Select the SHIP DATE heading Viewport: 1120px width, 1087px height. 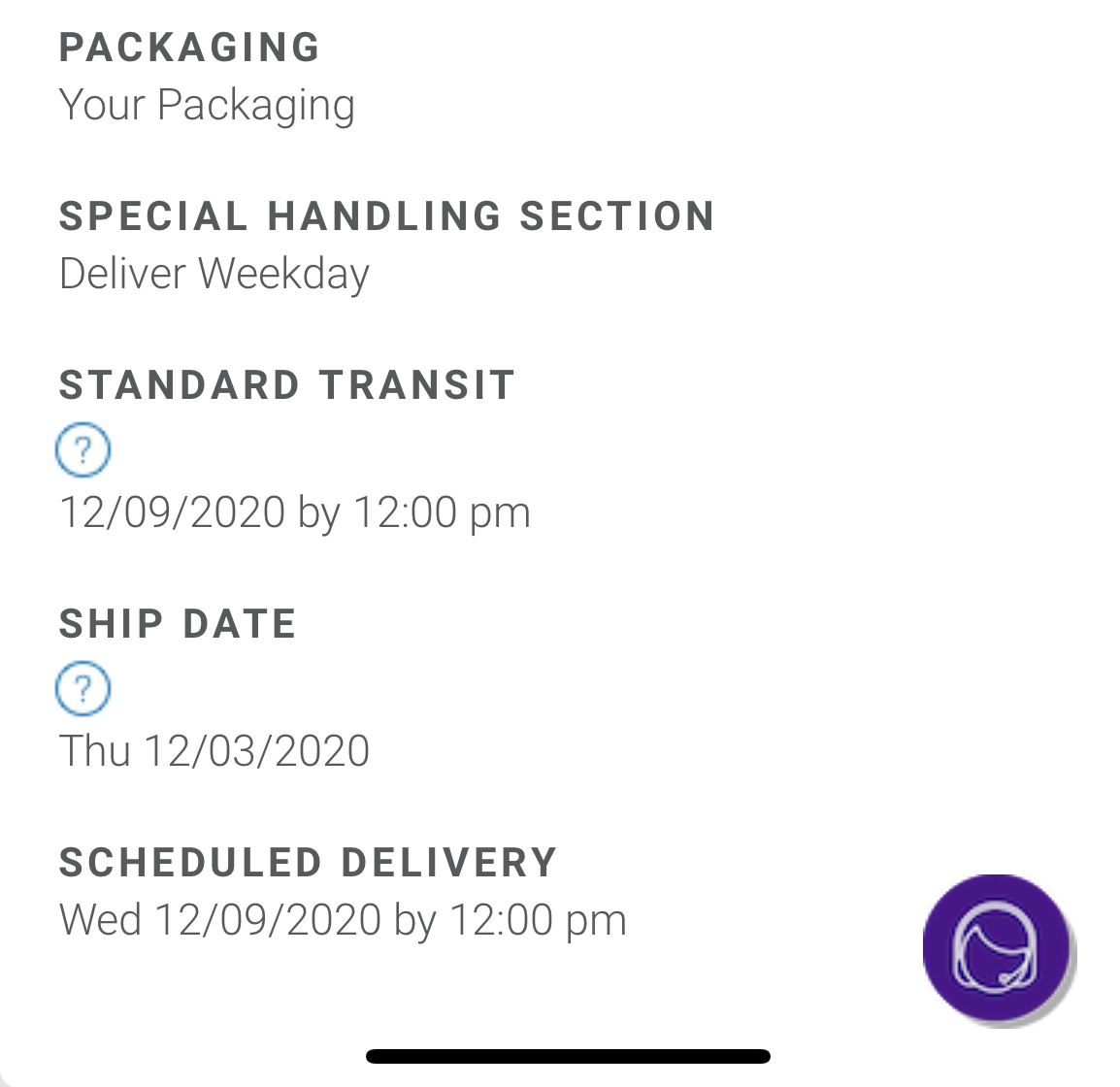178,623
